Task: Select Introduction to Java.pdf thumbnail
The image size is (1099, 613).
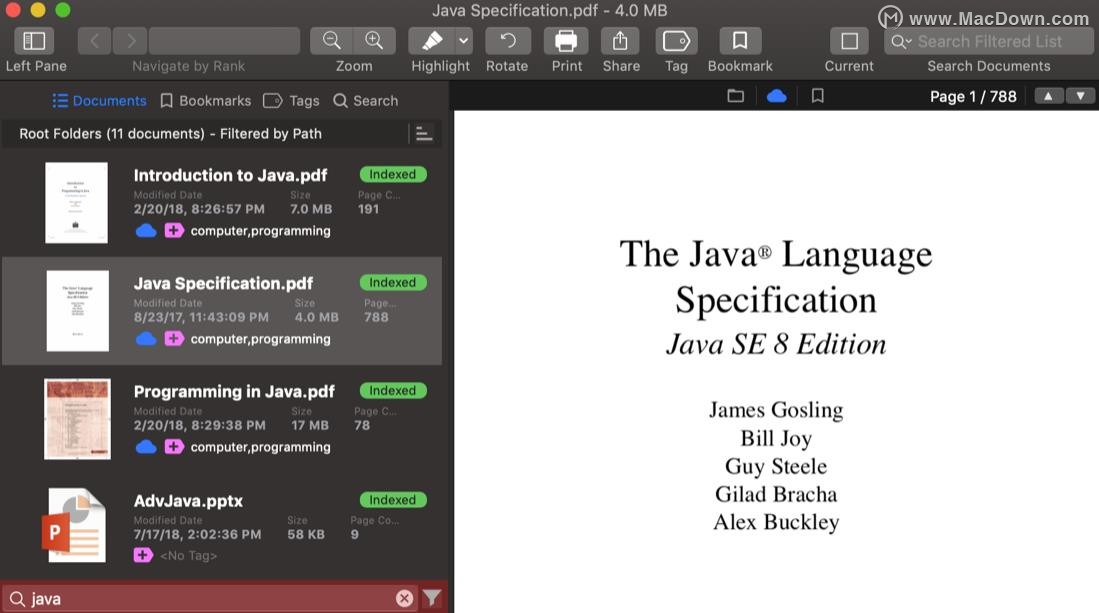Action: [x=76, y=202]
